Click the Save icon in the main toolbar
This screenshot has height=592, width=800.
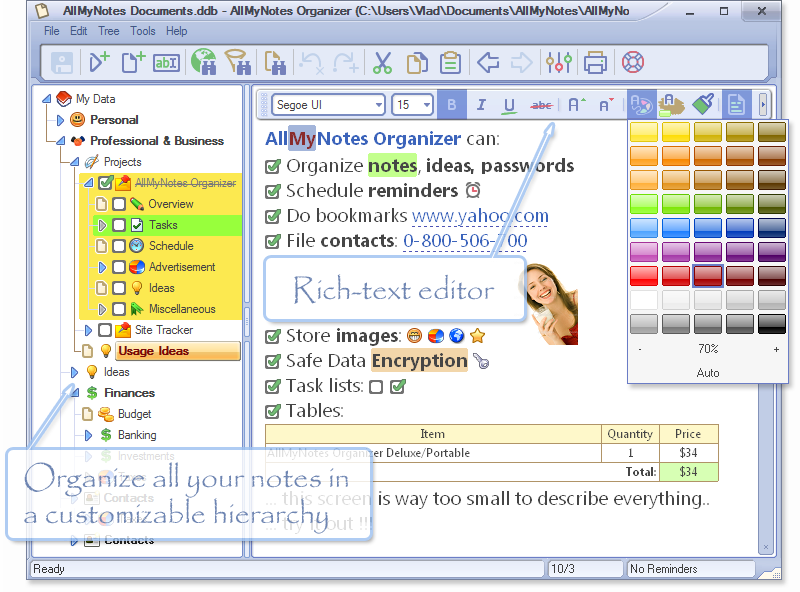click(62, 63)
